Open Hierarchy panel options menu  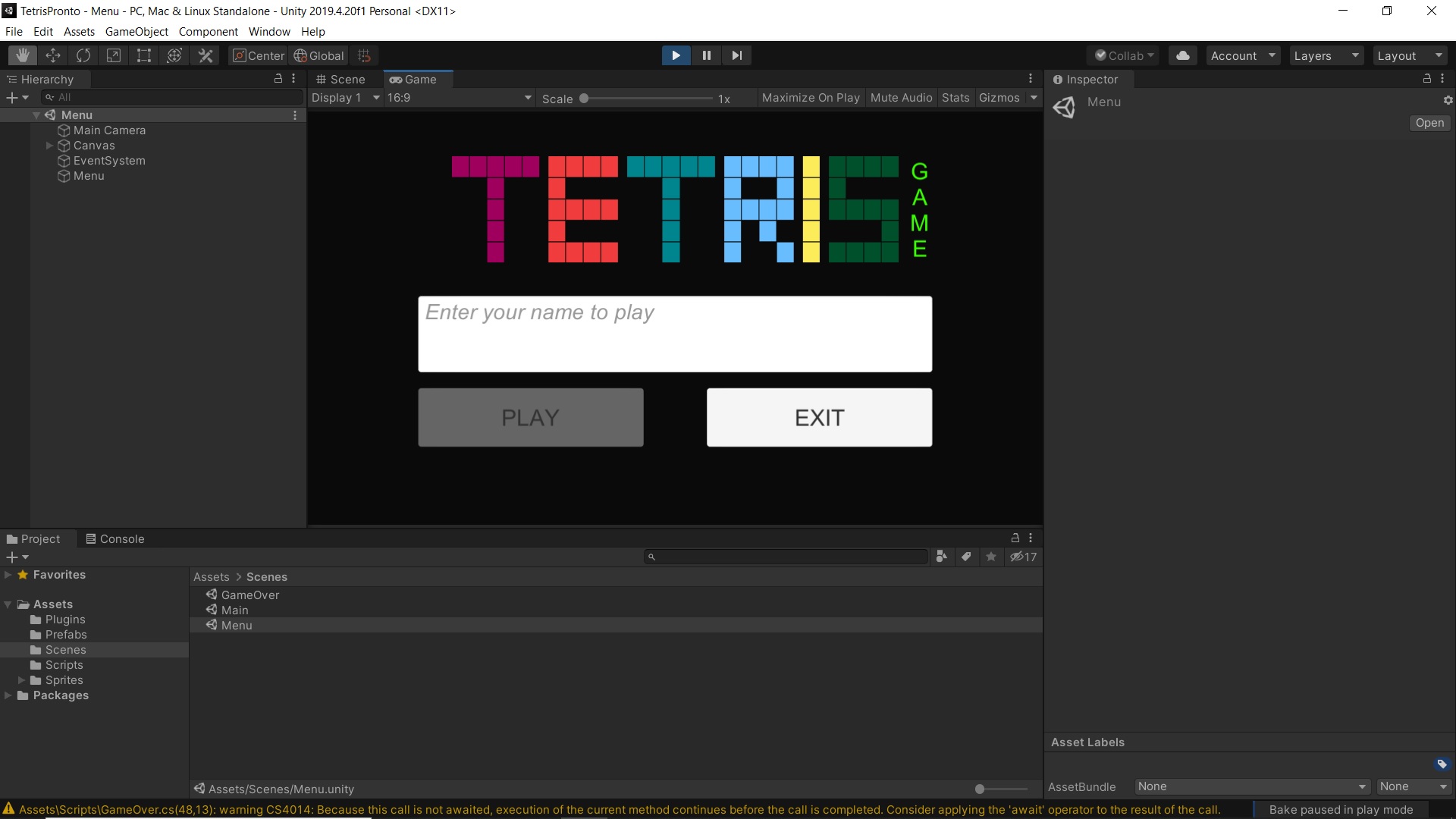tap(293, 78)
